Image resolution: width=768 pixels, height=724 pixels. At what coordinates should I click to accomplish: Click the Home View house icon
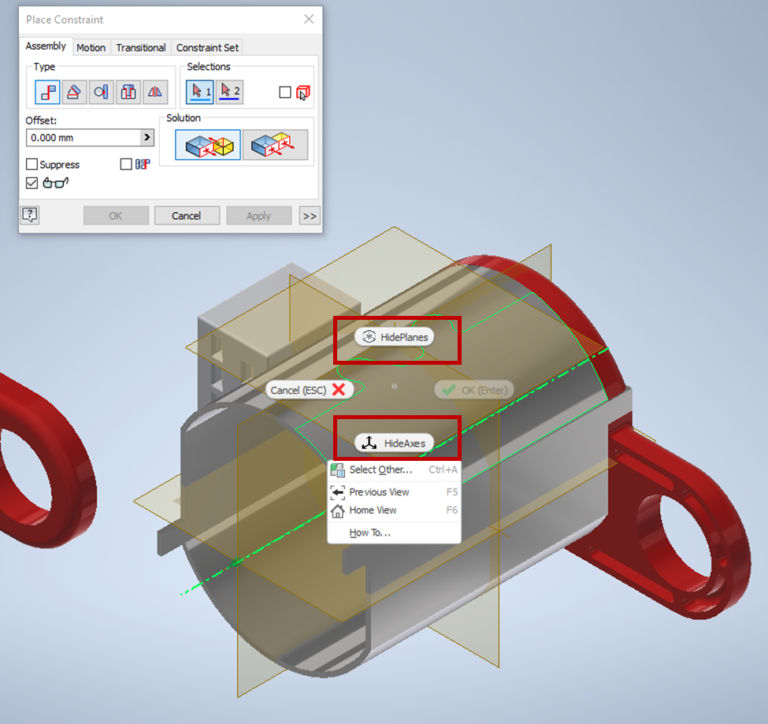pyautogui.click(x=337, y=511)
